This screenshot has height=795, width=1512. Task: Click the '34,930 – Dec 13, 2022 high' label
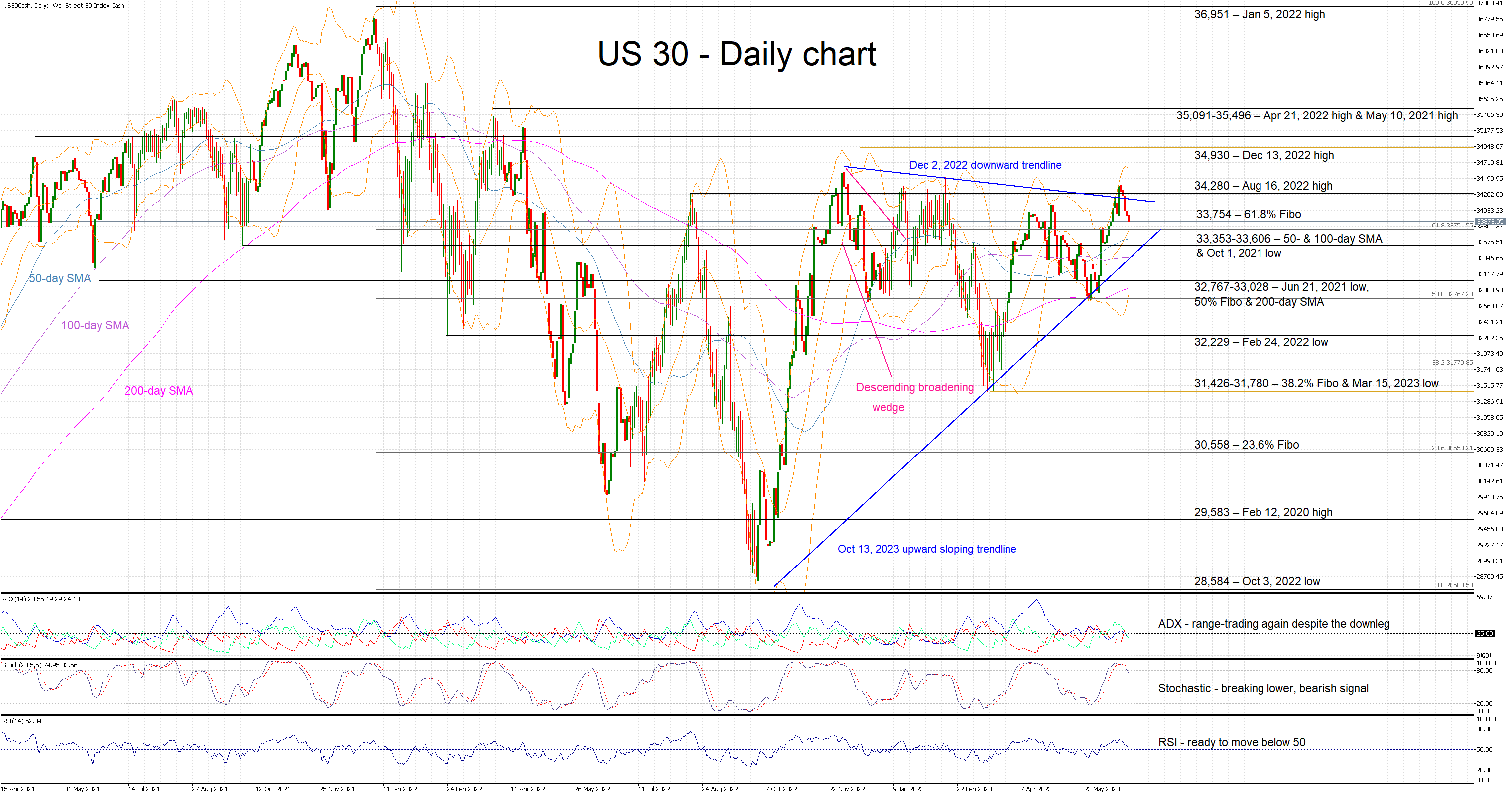coord(1263,155)
